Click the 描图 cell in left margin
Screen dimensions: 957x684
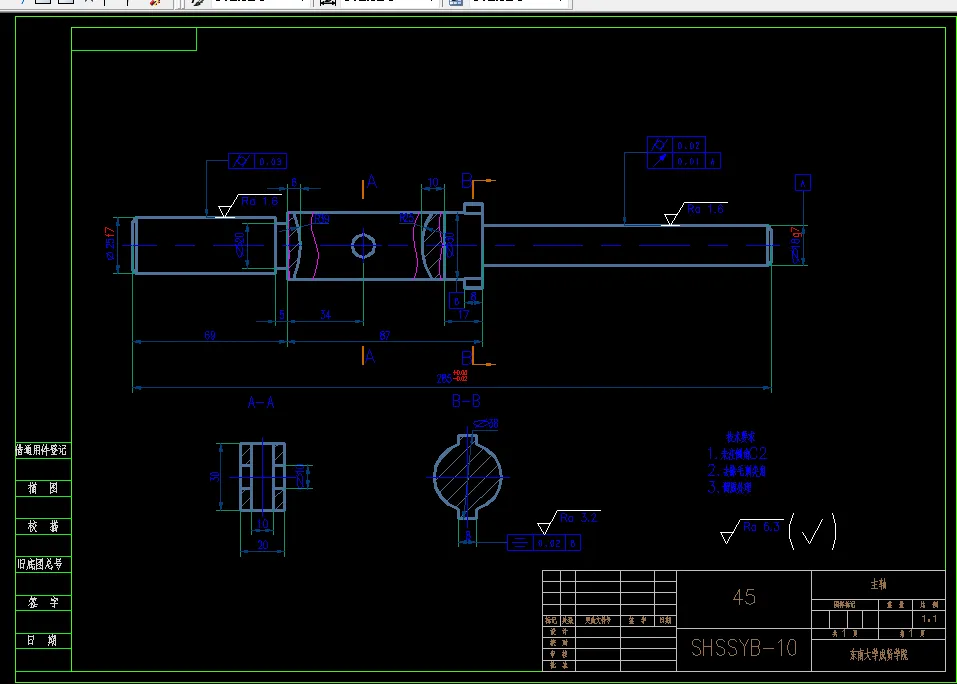(43, 488)
